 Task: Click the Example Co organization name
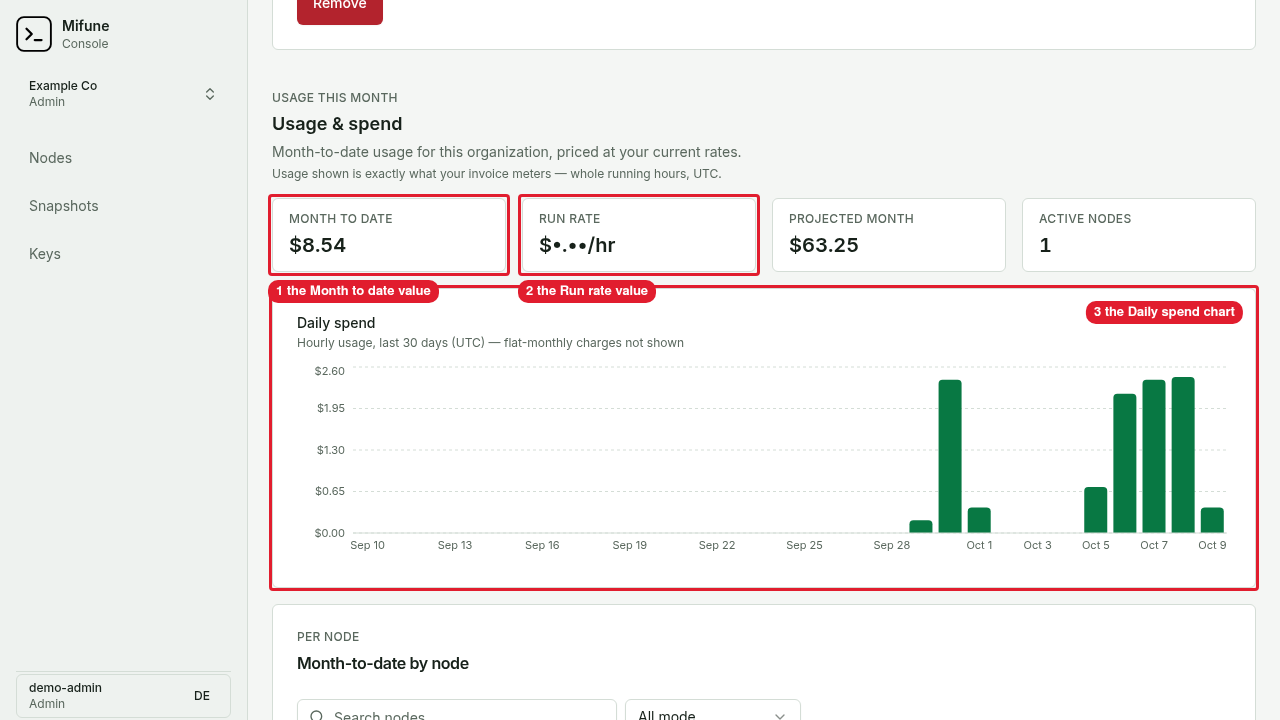63,86
